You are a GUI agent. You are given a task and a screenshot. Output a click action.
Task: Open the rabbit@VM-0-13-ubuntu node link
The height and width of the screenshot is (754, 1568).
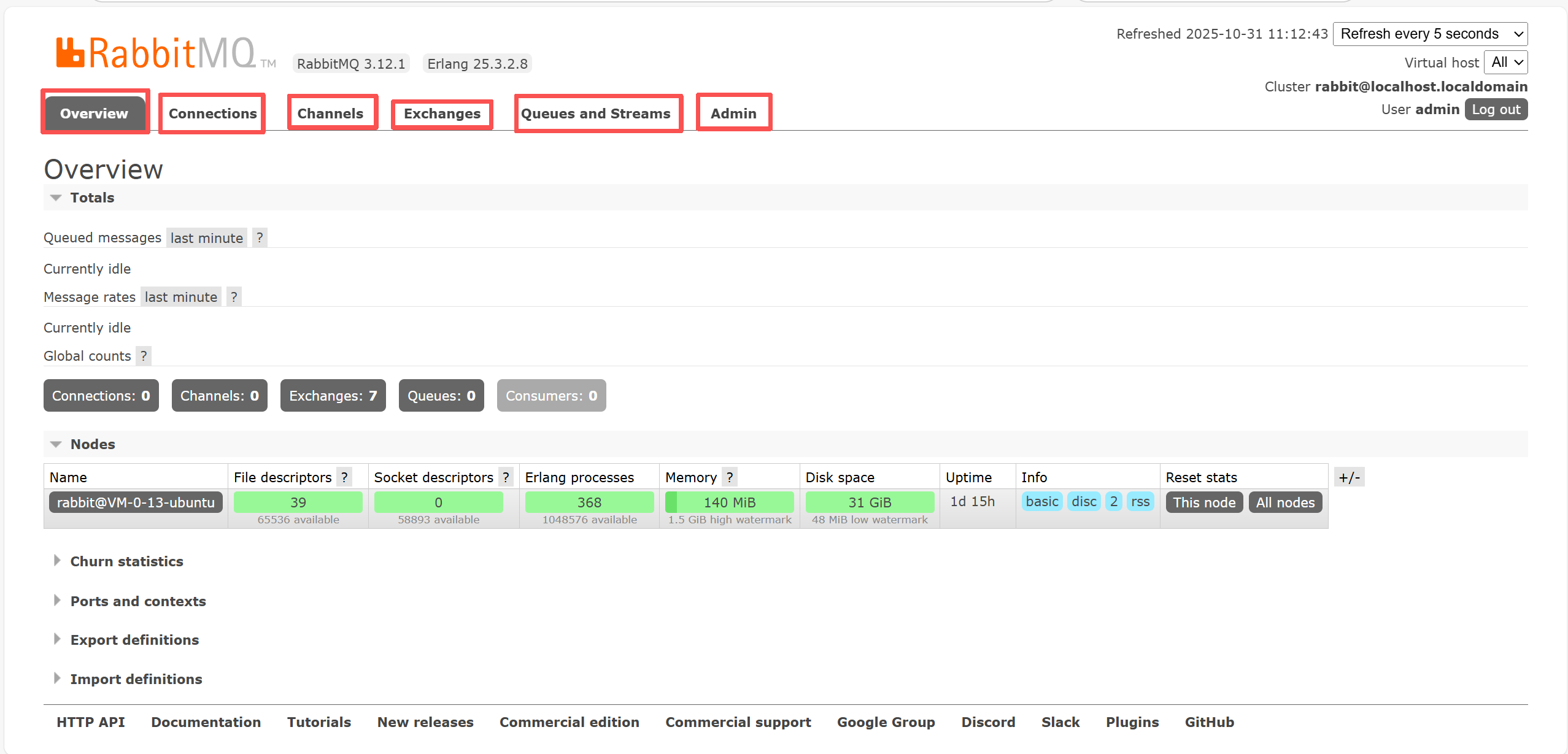136,502
